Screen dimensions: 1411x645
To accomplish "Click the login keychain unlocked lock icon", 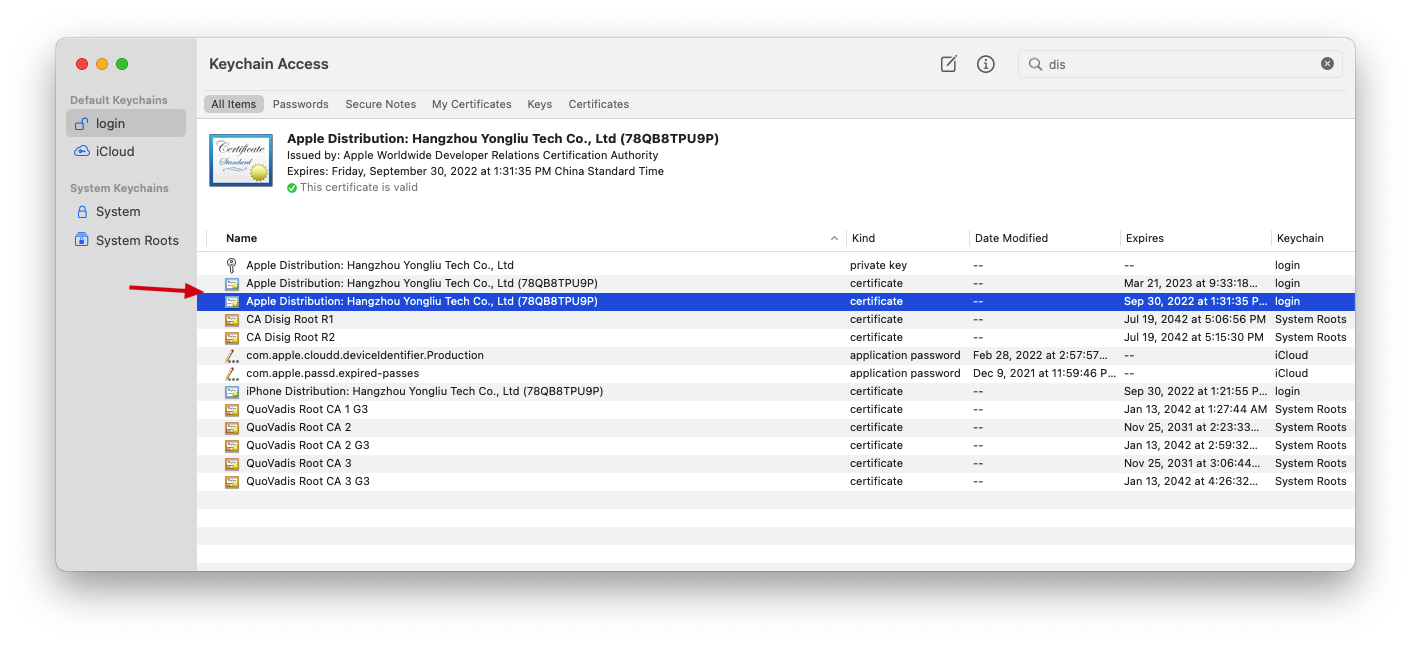I will [82, 123].
